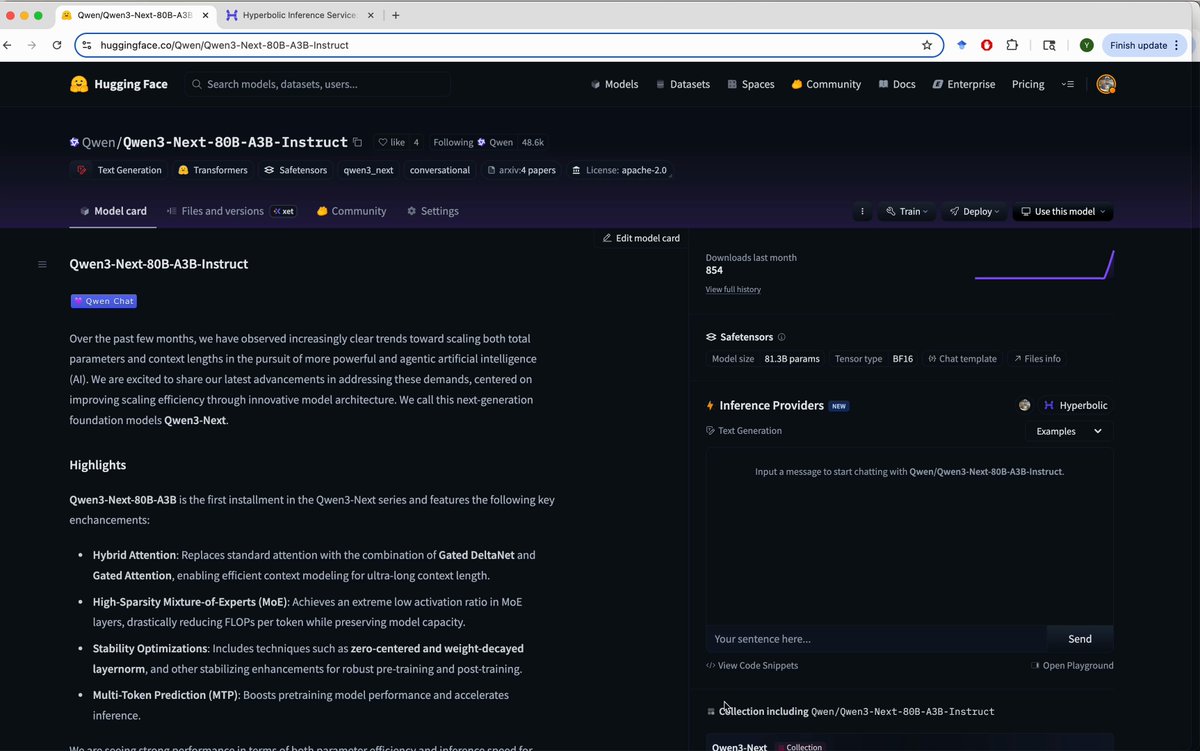The image size is (1200, 751).
Task: Click the Text Generation tag
Action: coord(119,170)
